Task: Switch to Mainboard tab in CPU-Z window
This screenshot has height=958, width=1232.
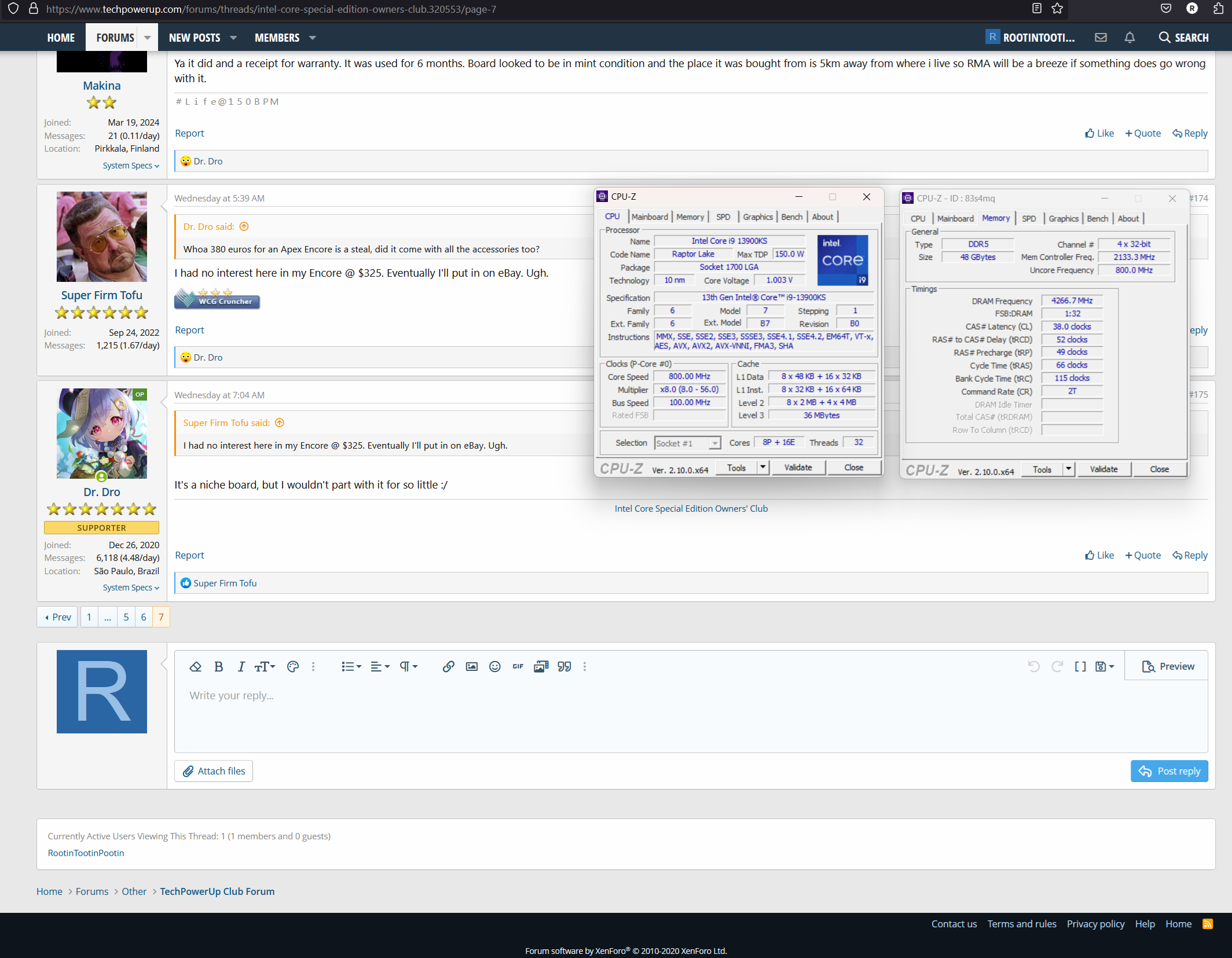Action: 650,216
